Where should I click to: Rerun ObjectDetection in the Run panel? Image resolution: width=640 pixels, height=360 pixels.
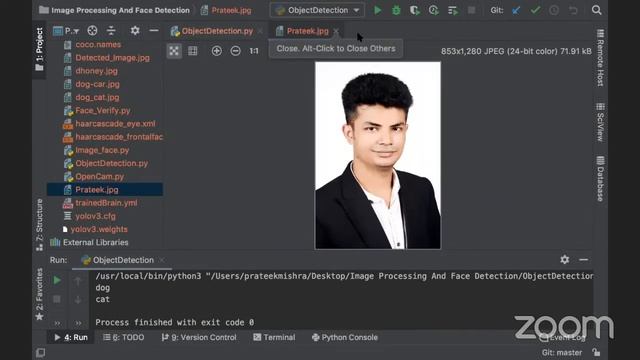57,280
